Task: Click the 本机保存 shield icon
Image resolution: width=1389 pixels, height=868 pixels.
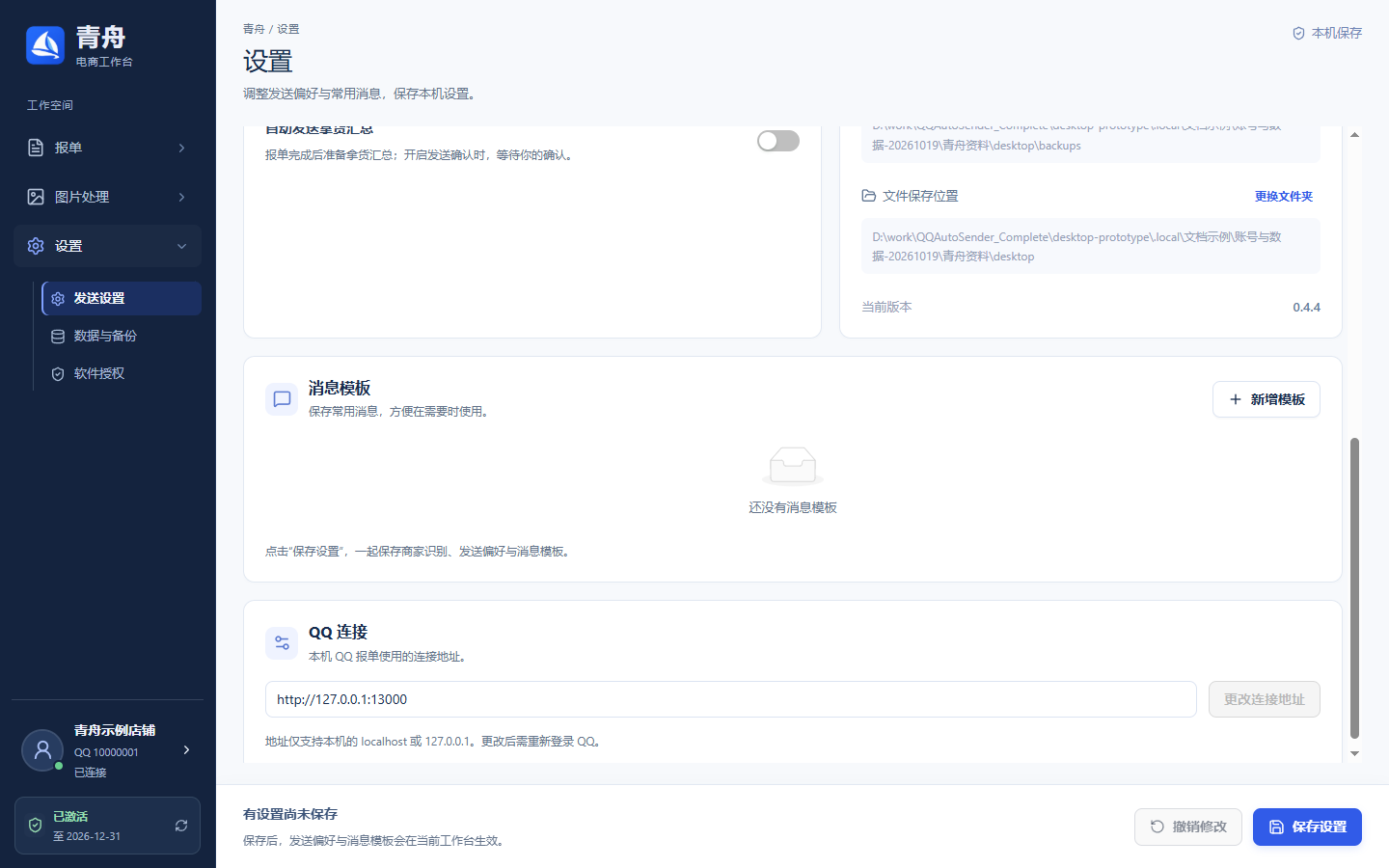Action: tap(1298, 33)
